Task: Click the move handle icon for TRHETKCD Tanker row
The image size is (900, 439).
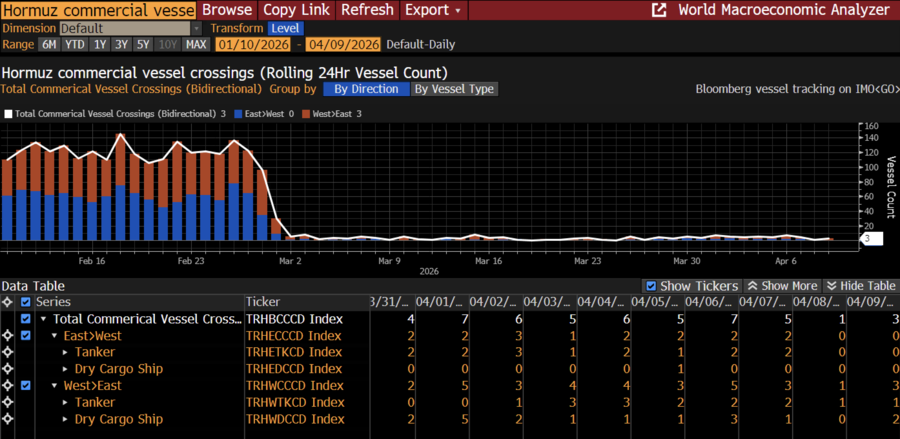Action: pyautogui.click(x=8, y=352)
